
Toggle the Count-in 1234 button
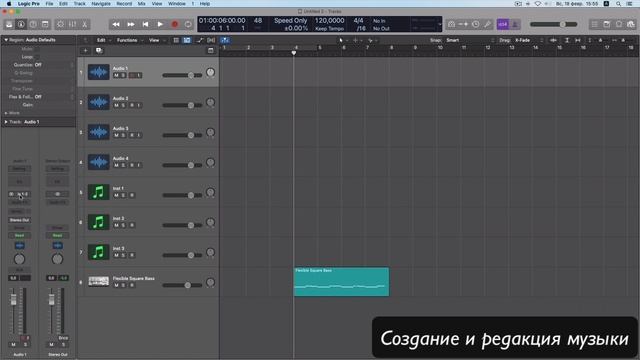point(502,24)
